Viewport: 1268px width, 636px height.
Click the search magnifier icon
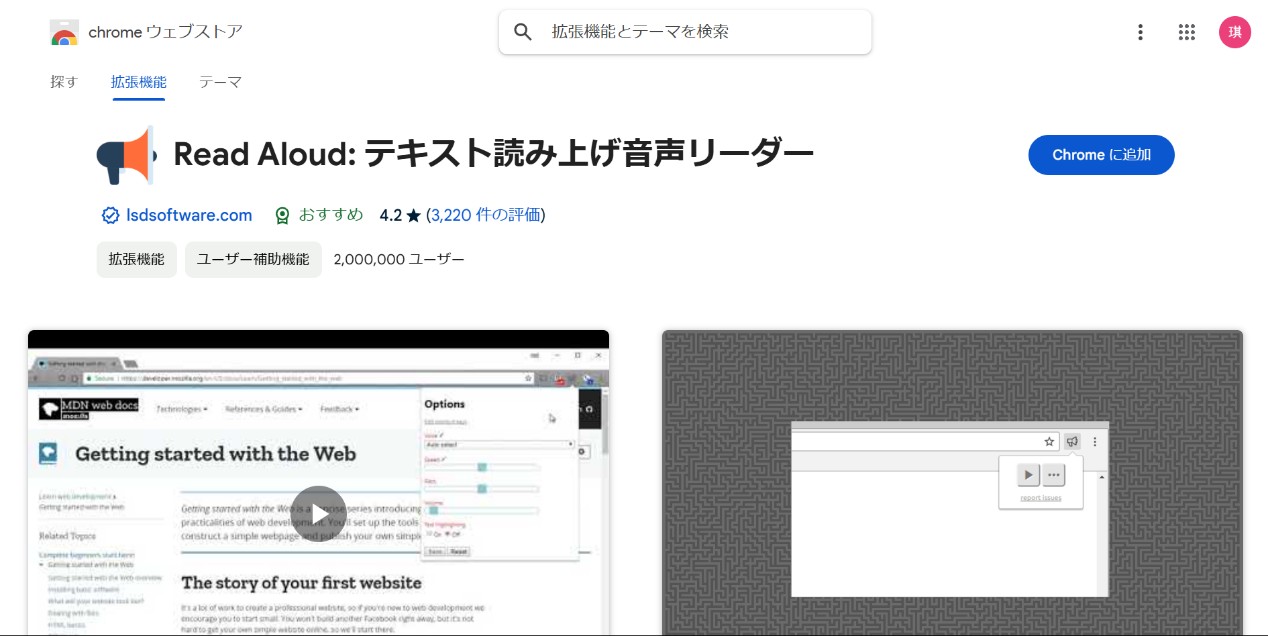tap(523, 32)
